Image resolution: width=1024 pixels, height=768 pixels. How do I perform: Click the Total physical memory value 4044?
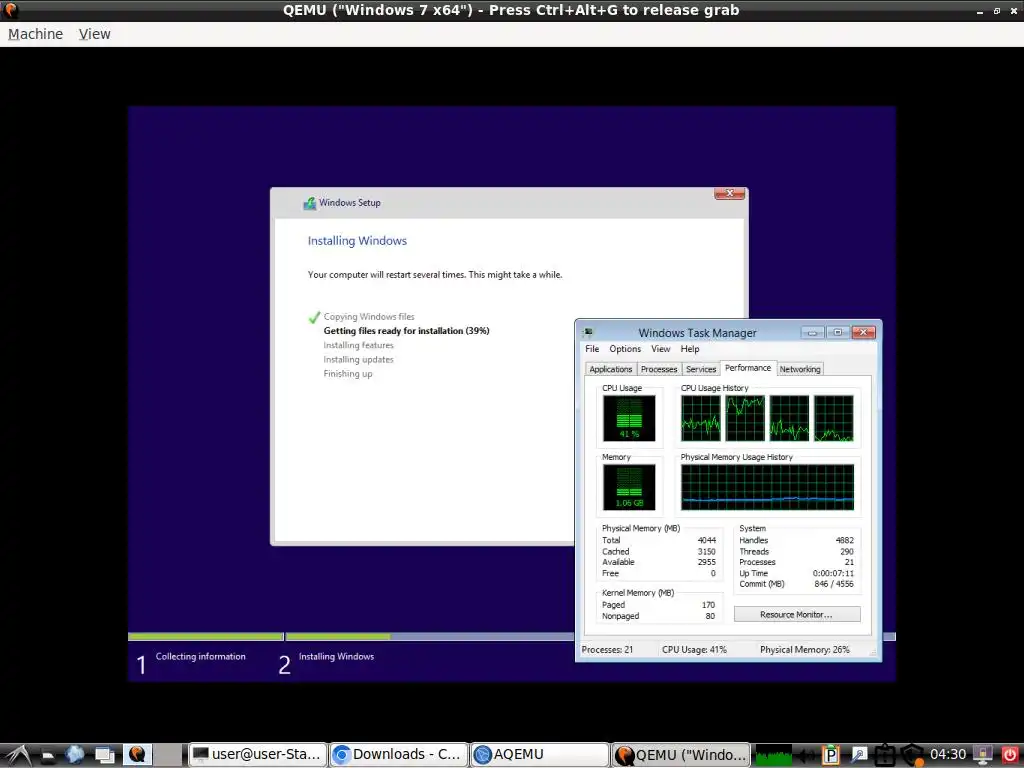(707, 541)
